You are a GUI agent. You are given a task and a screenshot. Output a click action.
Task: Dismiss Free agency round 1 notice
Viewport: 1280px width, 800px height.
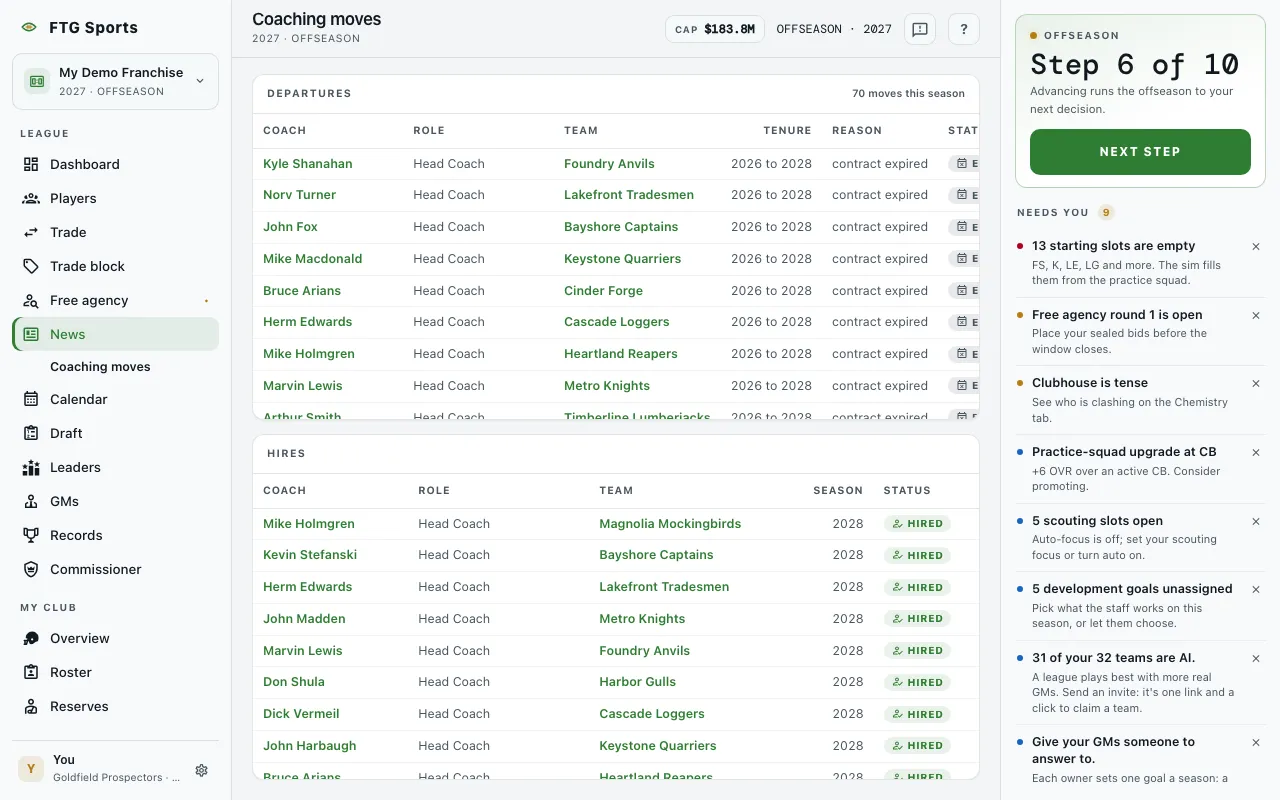pos(1256,315)
